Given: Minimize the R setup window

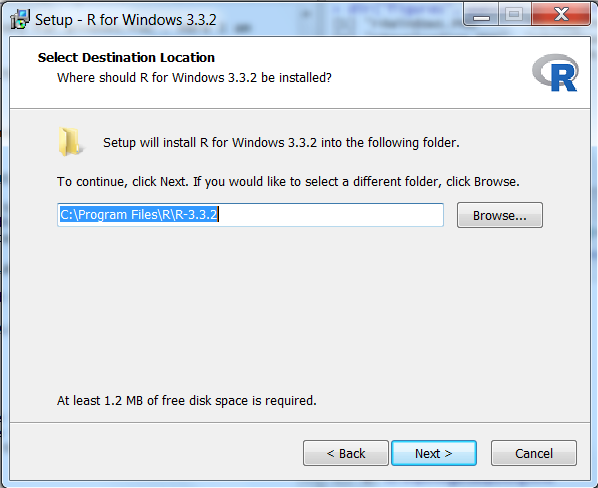Looking at the screenshot, I should point(481,15).
